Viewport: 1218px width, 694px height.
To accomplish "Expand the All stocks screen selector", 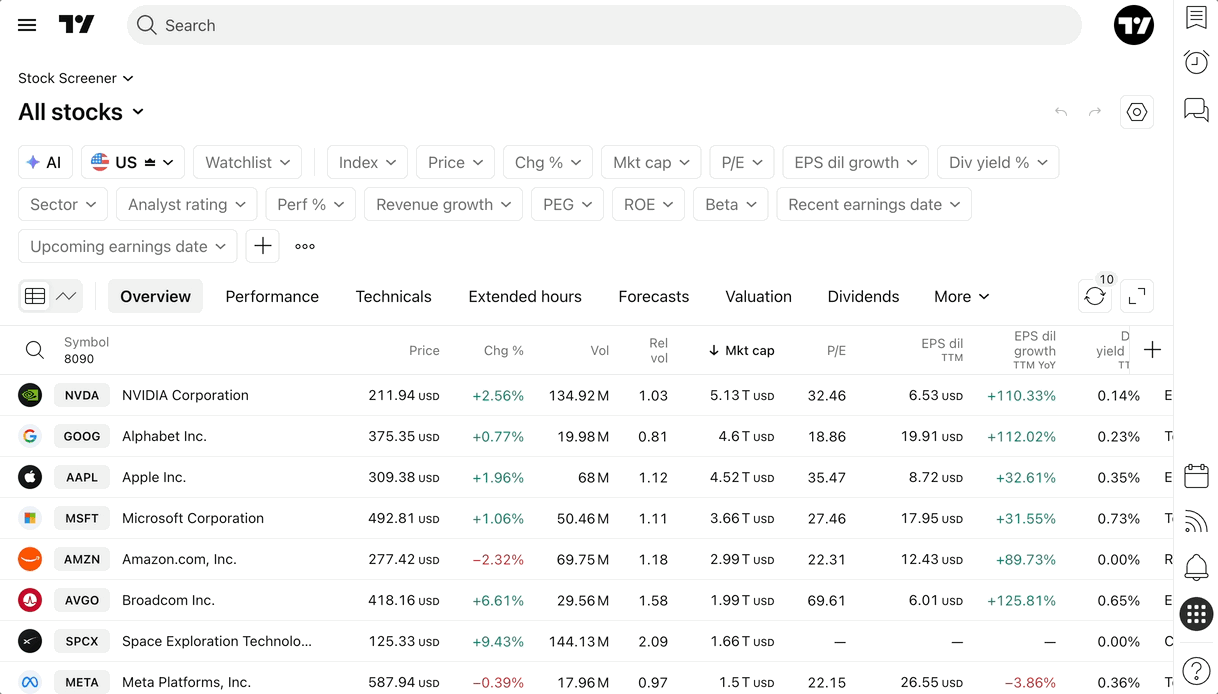I will pyautogui.click(x=81, y=112).
